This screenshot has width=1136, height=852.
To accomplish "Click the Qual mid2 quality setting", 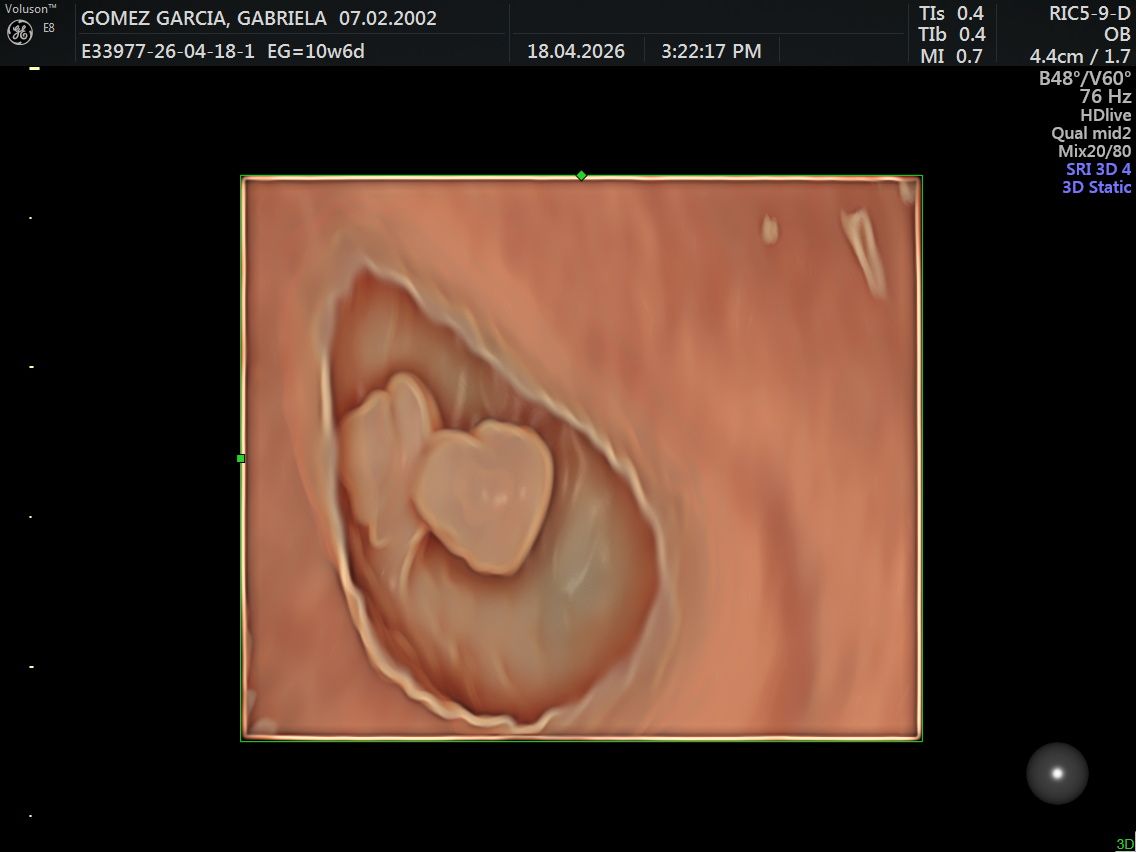I will pos(1091,133).
